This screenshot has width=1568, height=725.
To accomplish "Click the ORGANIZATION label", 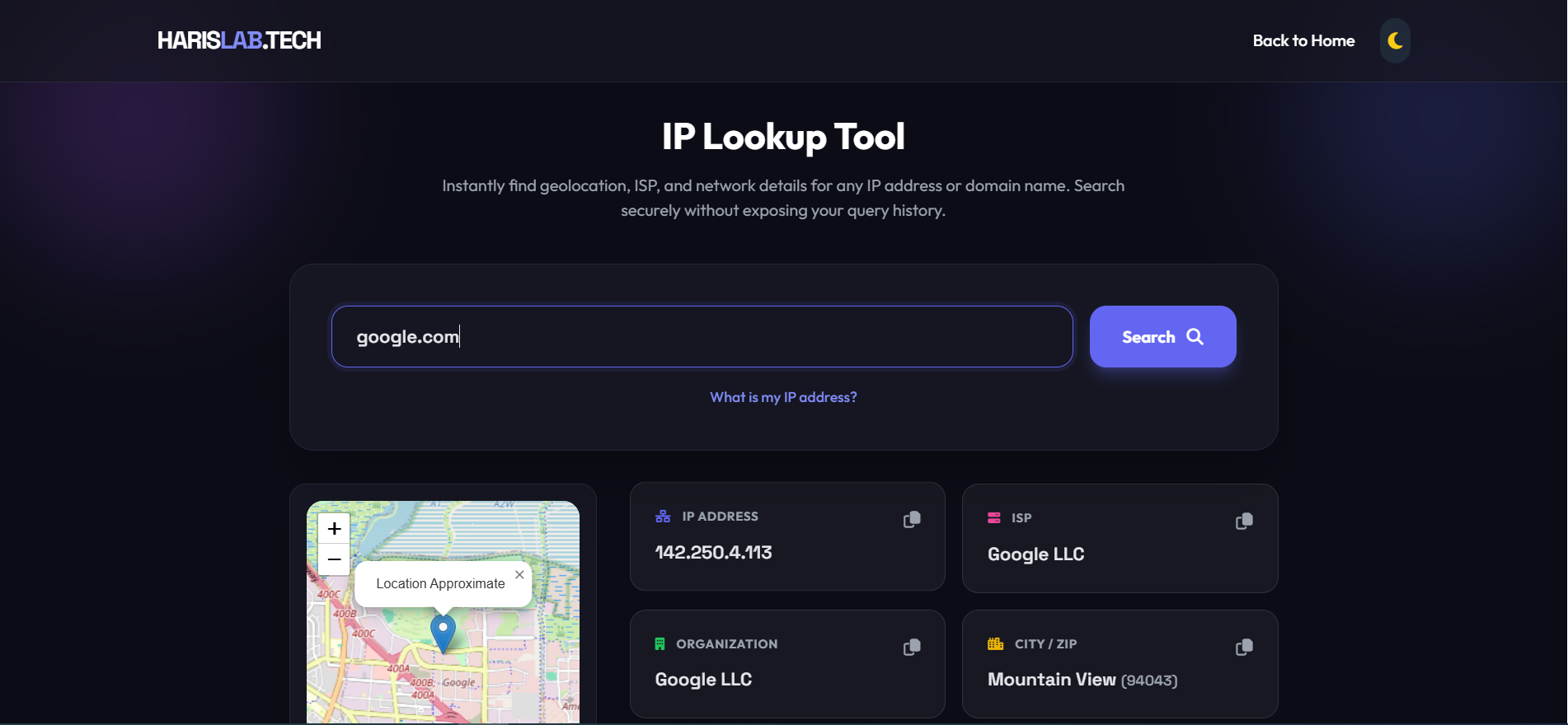I will click(x=726, y=644).
